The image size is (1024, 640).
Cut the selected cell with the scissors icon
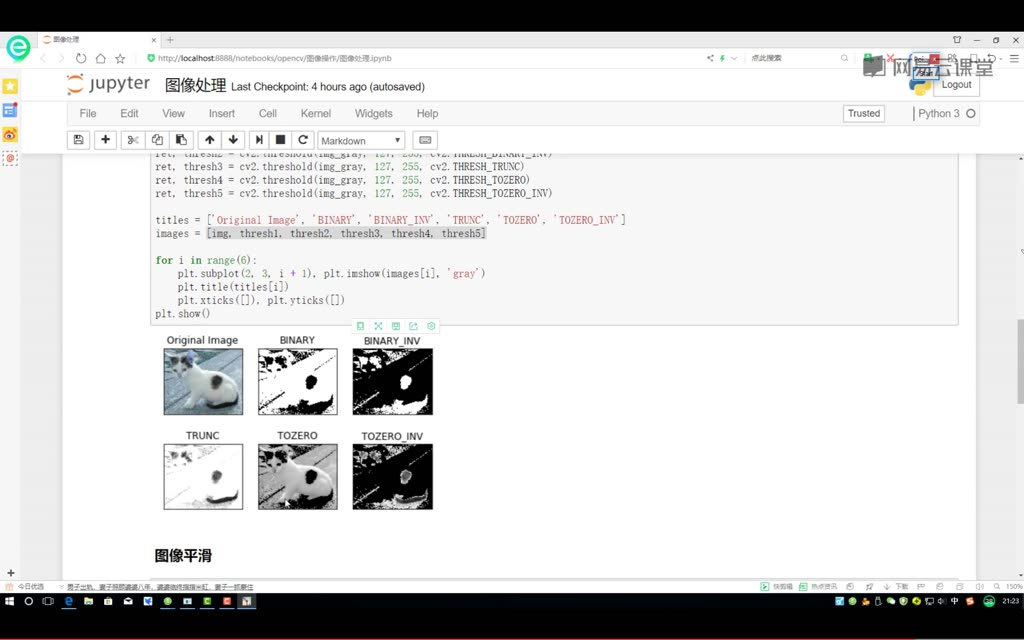pos(133,140)
